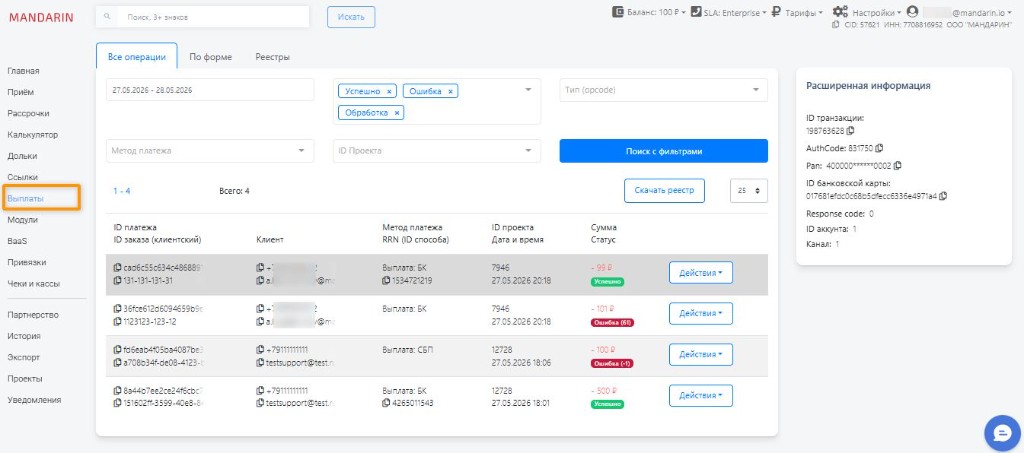Image resolution: width=1024 pixels, height=453 pixels.
Task: Switch to the Реестры tab
Action: pos(272,57)
